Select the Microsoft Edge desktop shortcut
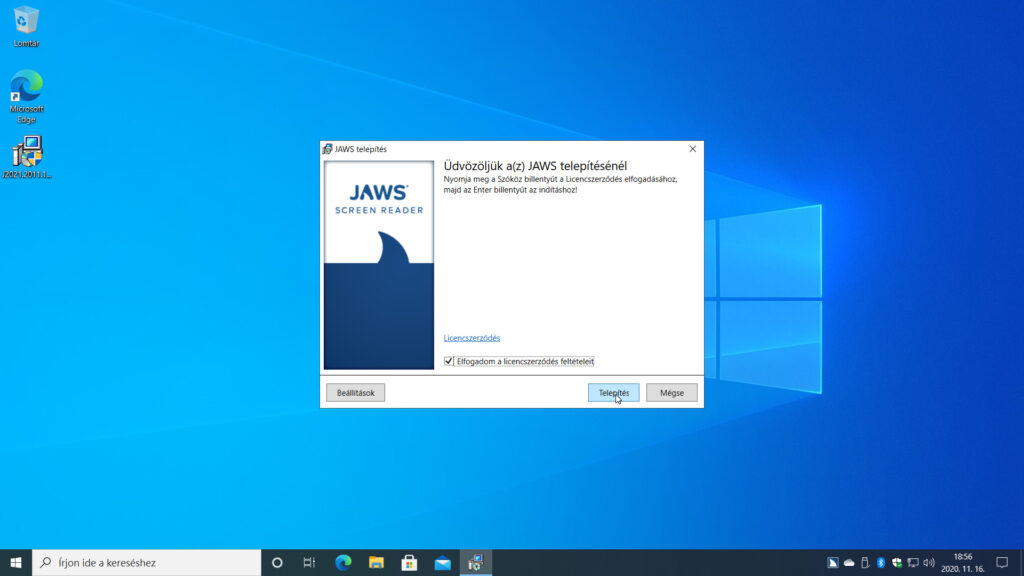This screenshot has width=1024, height=576. tap(26, 96)
